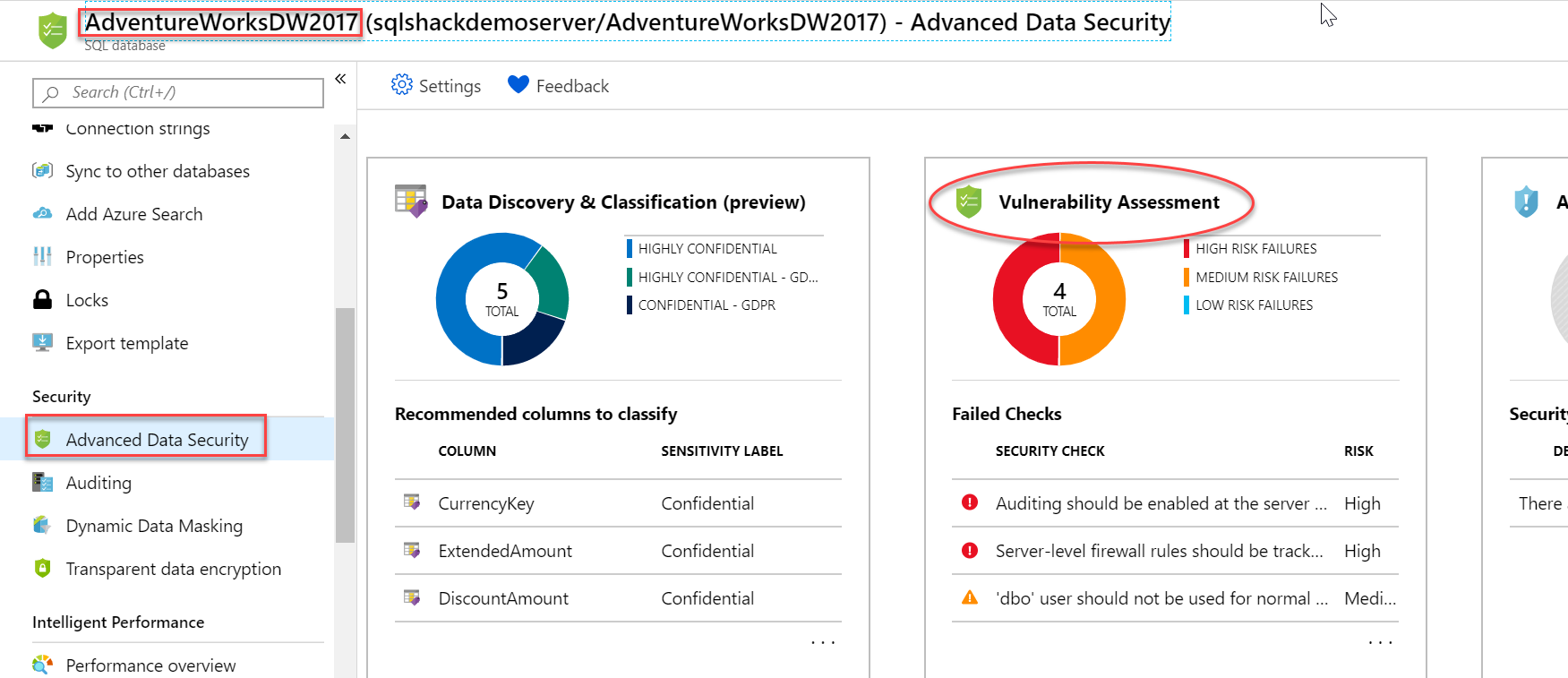Click the Locks padlock icon
Screen dimensions: 1568x678
point(42,300)
